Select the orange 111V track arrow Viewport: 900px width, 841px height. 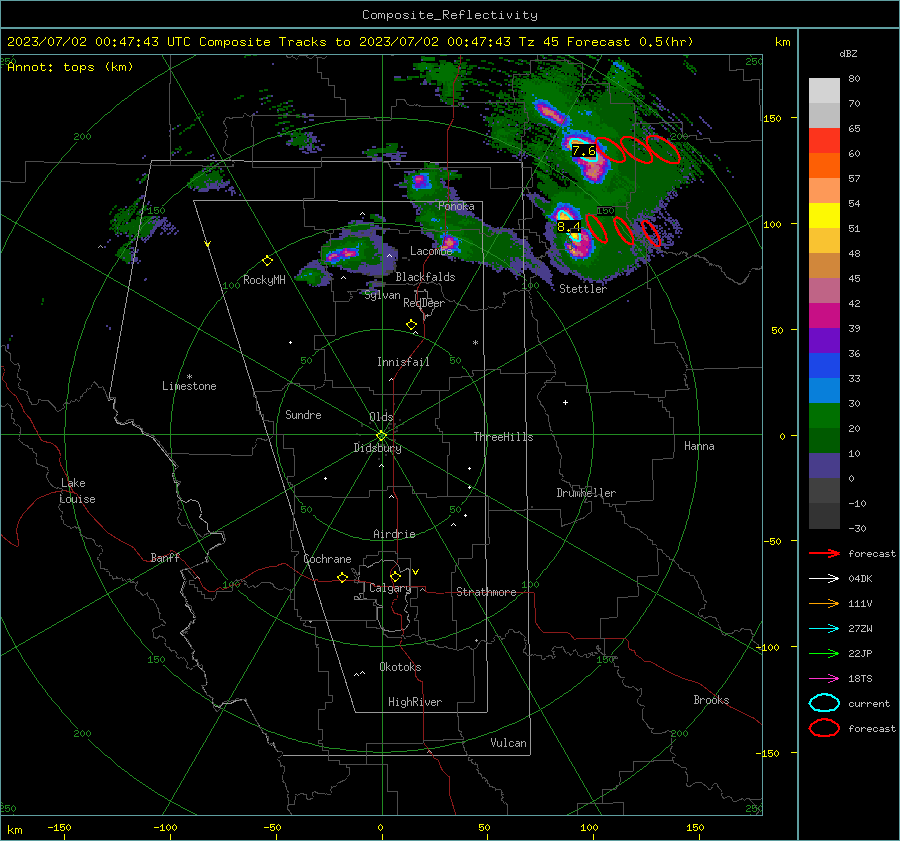824,603
